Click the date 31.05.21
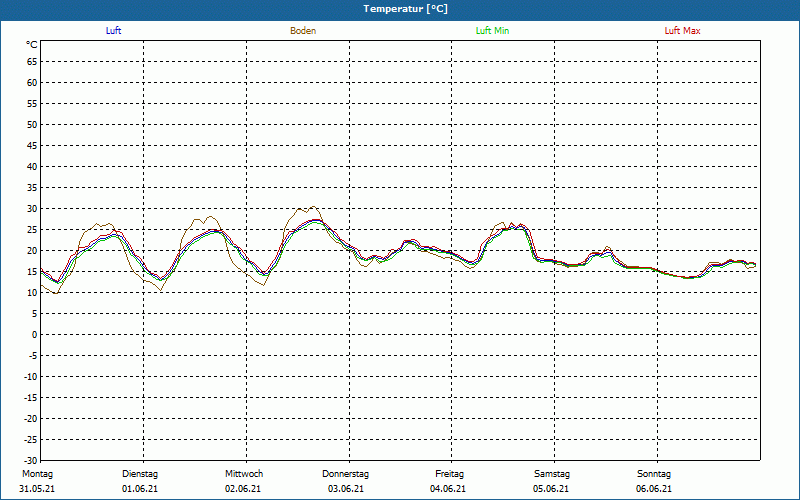 pyautogui.click(x=37, y=489)
